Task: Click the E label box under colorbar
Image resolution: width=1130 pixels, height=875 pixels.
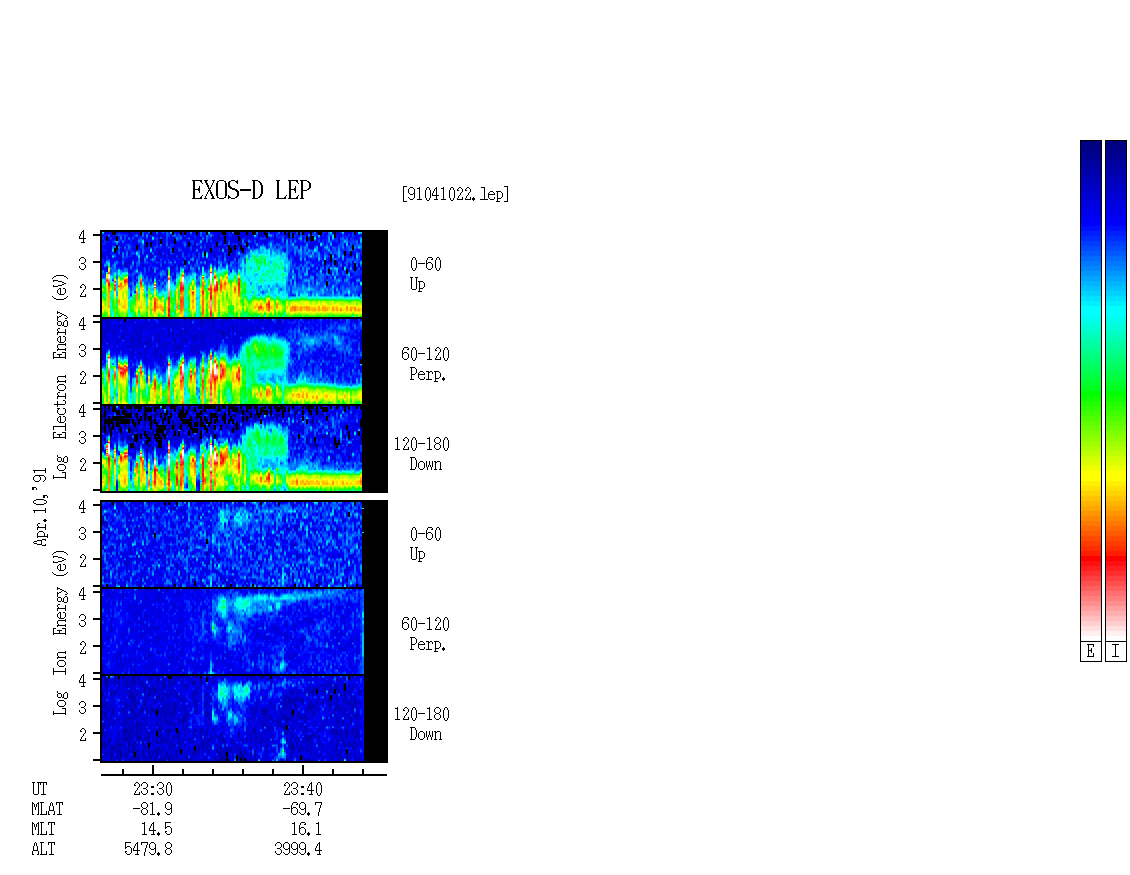Action: pos(1090,651)
